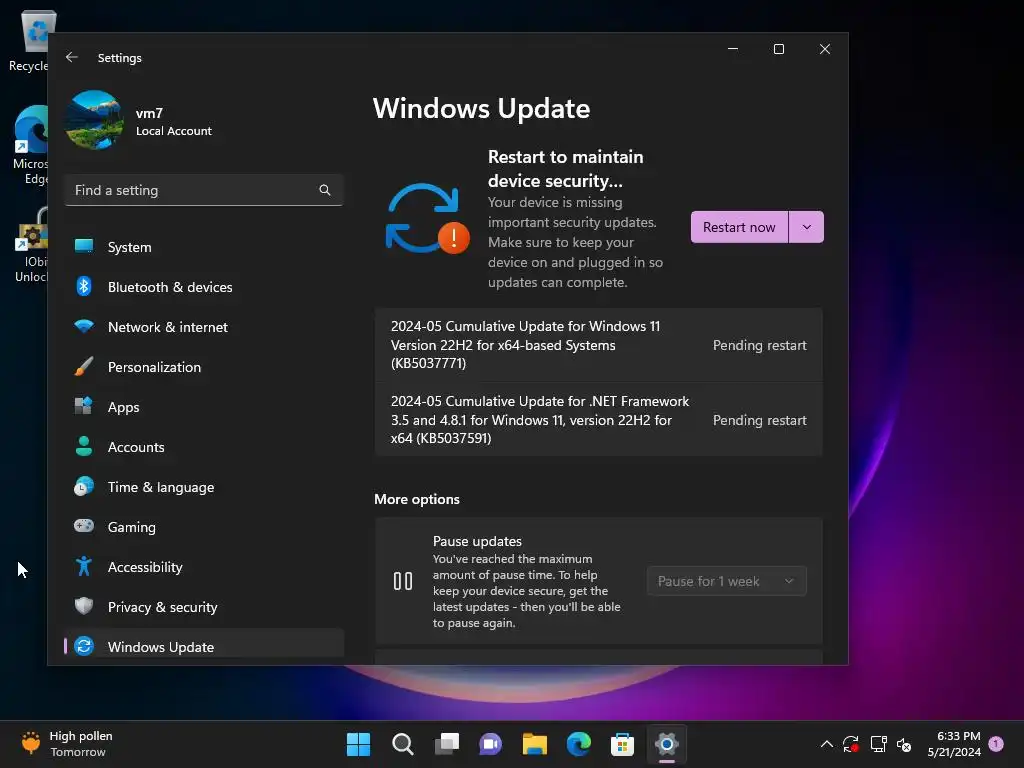Open Accounts settings
Screen dimensions: 1024x768
(204, 447)
